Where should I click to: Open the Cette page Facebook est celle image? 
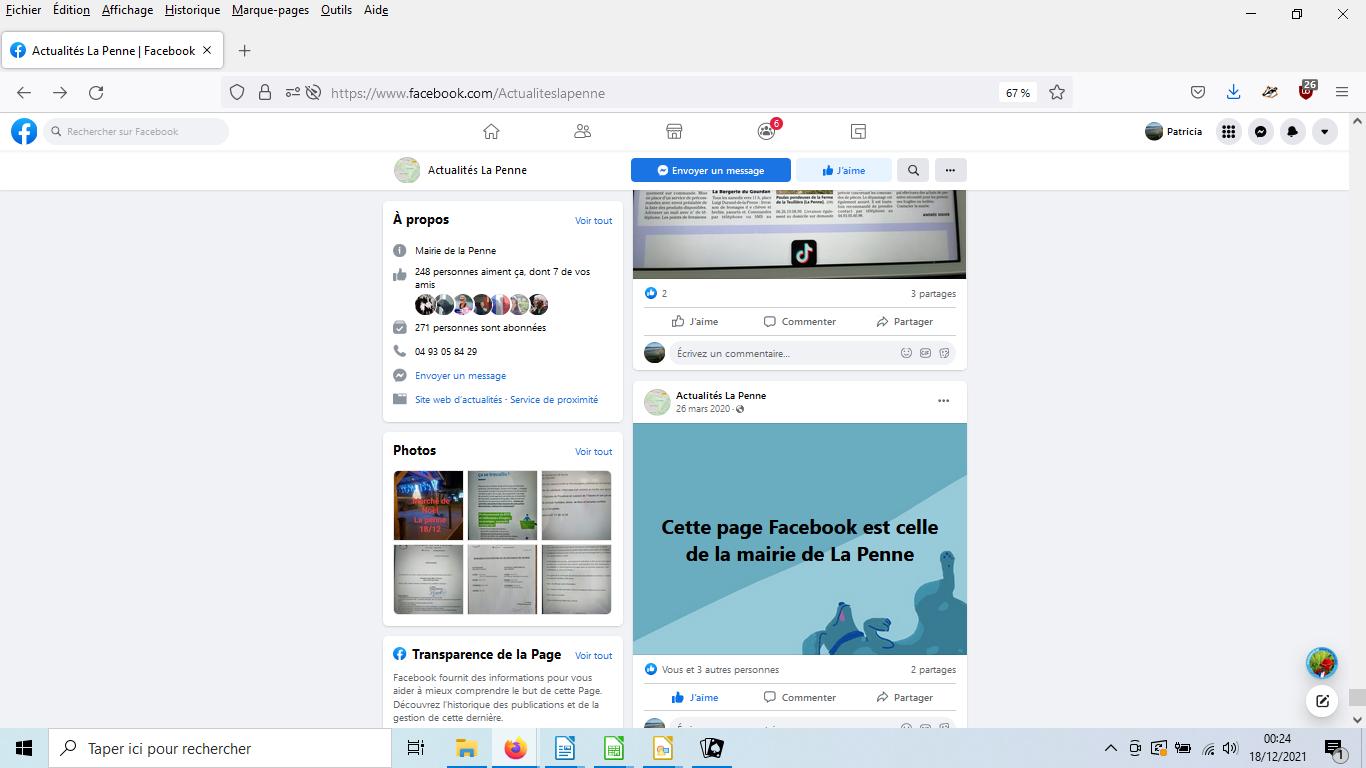tap(800, 539)
